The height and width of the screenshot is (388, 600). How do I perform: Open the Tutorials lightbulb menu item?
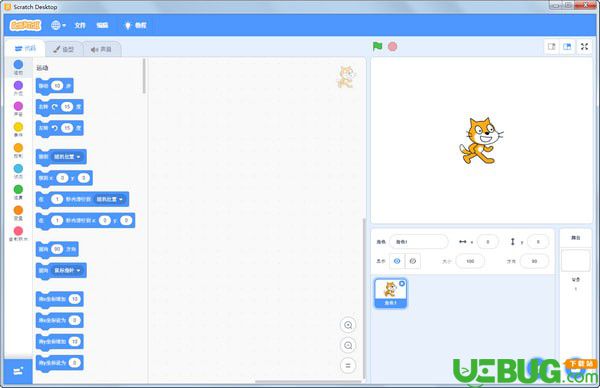click(135, 25)
